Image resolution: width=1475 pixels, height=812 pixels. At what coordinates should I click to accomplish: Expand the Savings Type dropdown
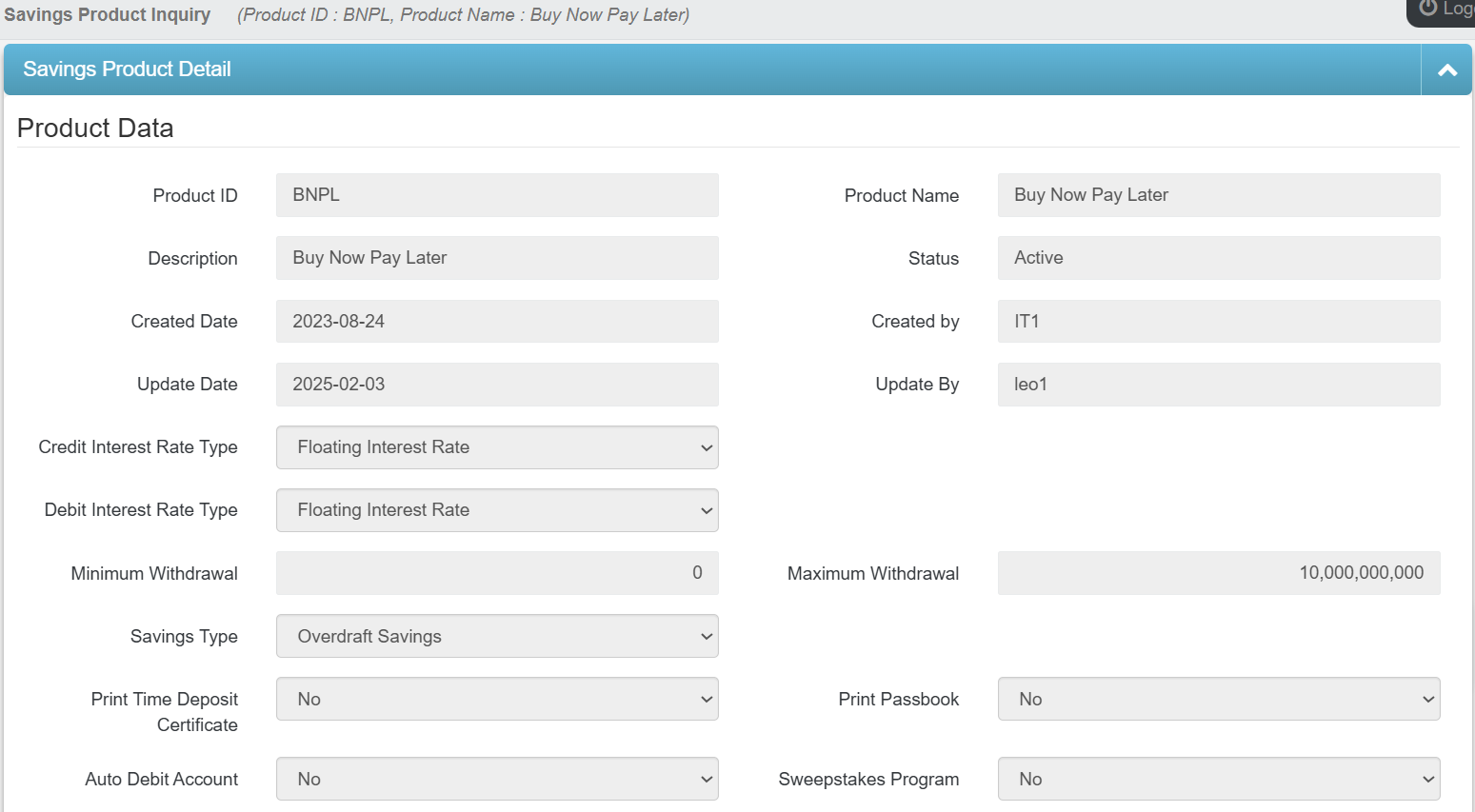(496, 636)
